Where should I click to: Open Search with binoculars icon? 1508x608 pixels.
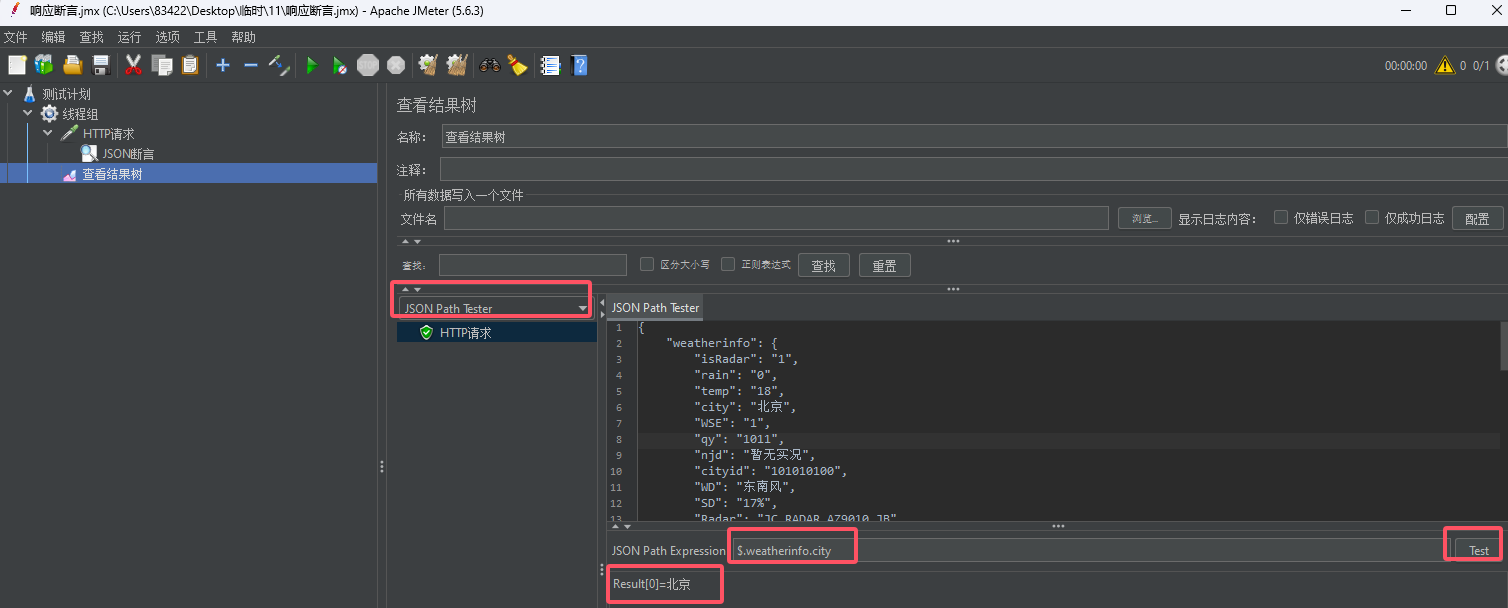pos(490,65)
